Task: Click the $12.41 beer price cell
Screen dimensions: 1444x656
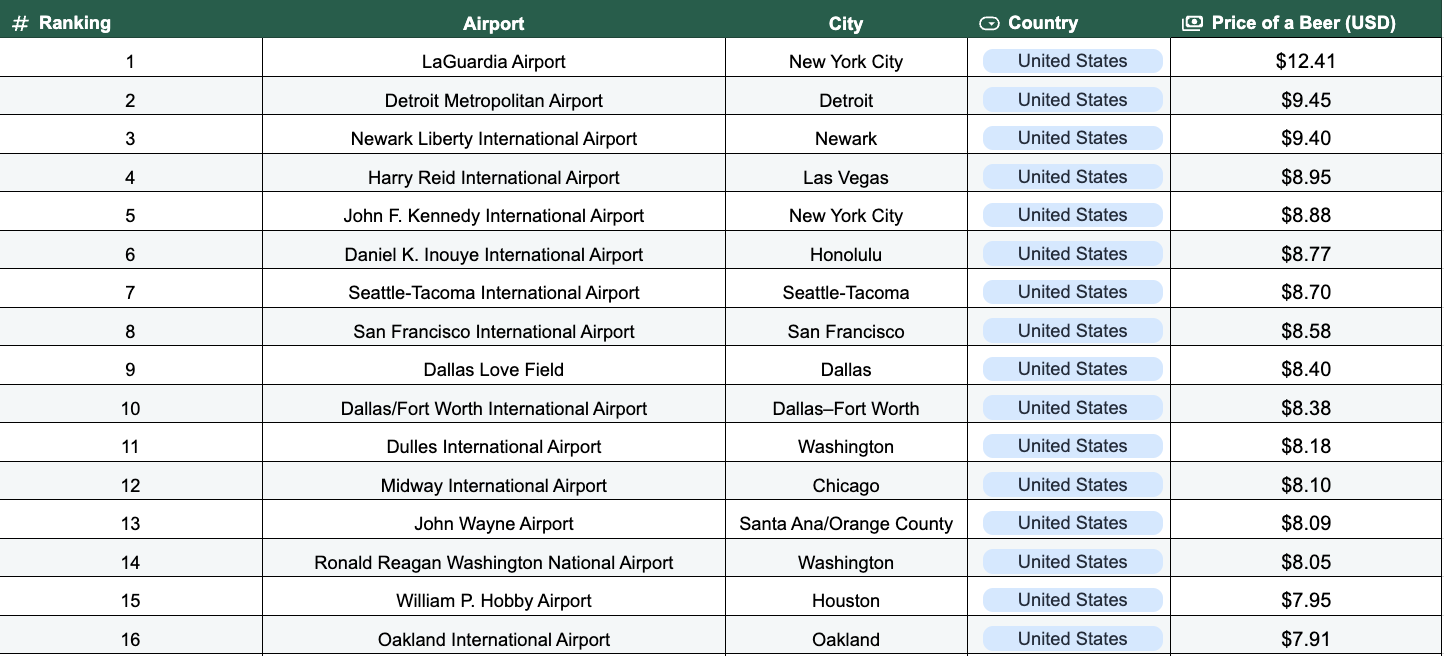Action: tap(1305, 62)
